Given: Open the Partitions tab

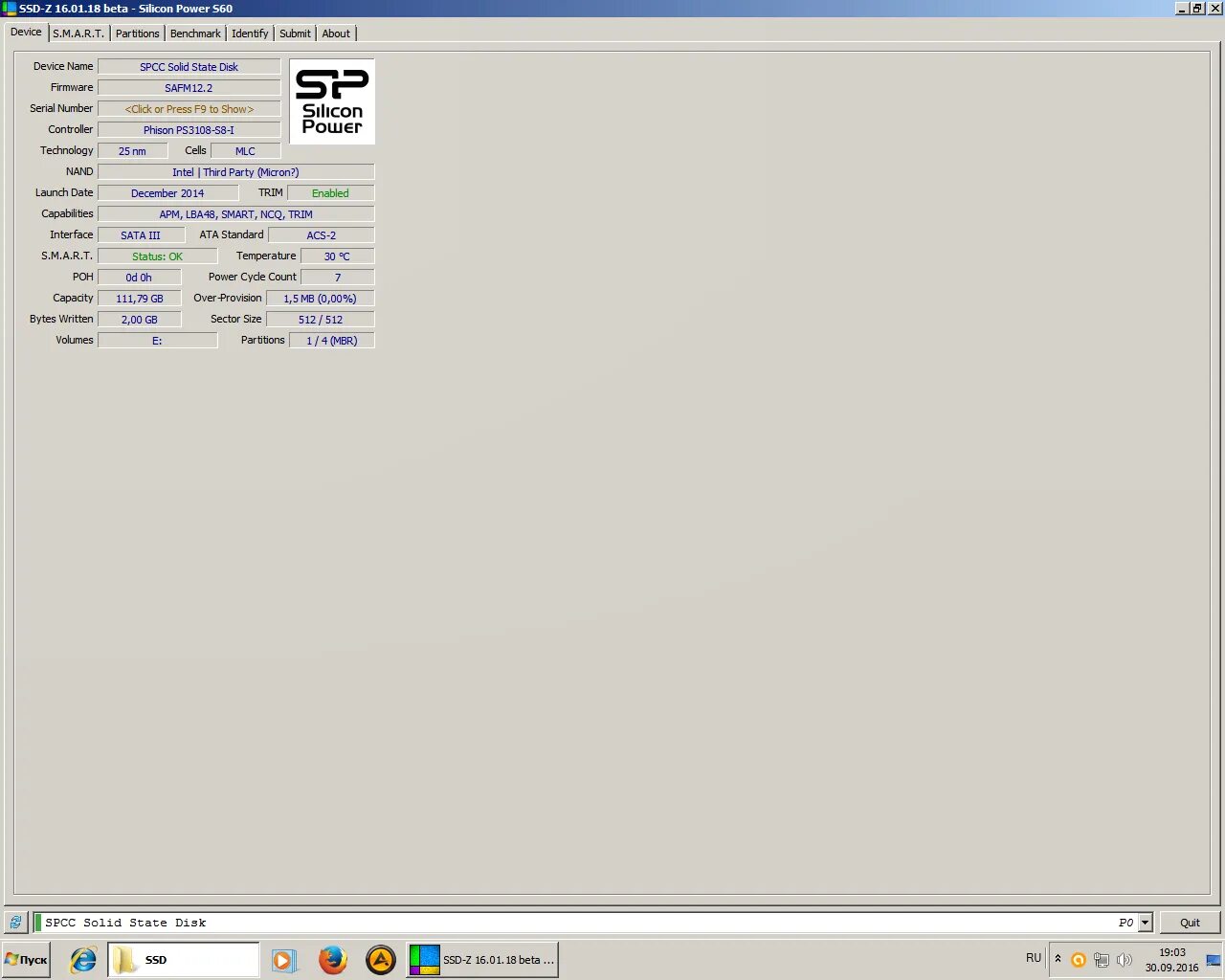Looking at the screenshot, I should (138, 33).
